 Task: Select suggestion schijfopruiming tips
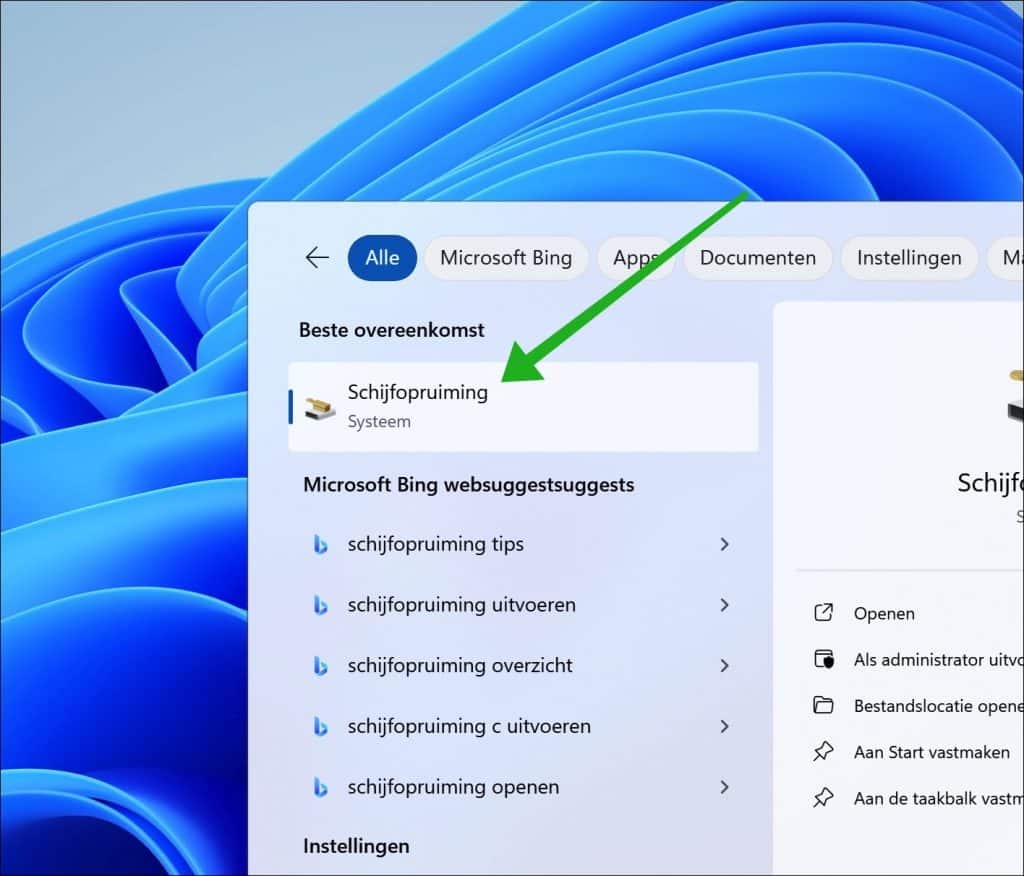pos(523,544)
